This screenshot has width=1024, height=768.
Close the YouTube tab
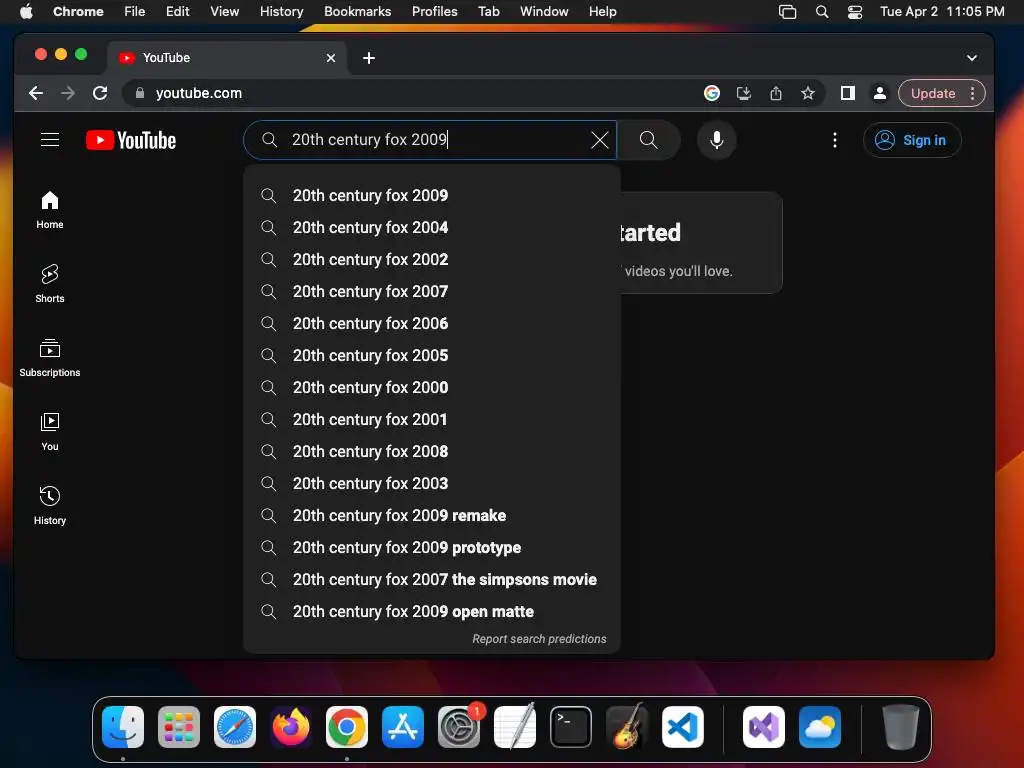331,58
